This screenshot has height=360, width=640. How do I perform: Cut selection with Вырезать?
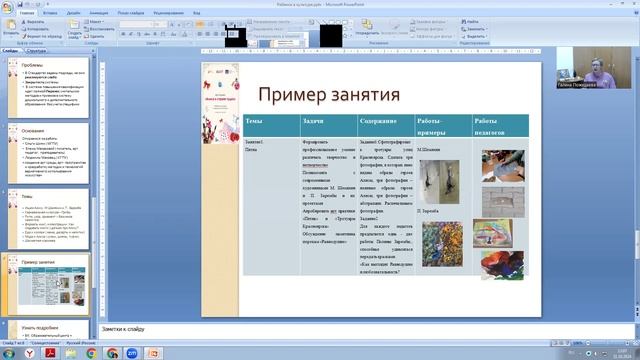pos(33,22)
